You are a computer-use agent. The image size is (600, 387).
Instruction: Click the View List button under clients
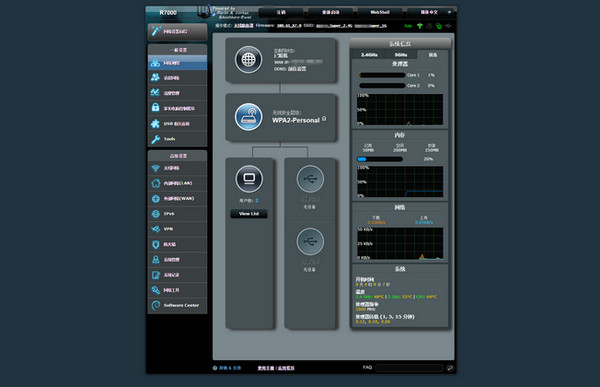tap(249, 214)
